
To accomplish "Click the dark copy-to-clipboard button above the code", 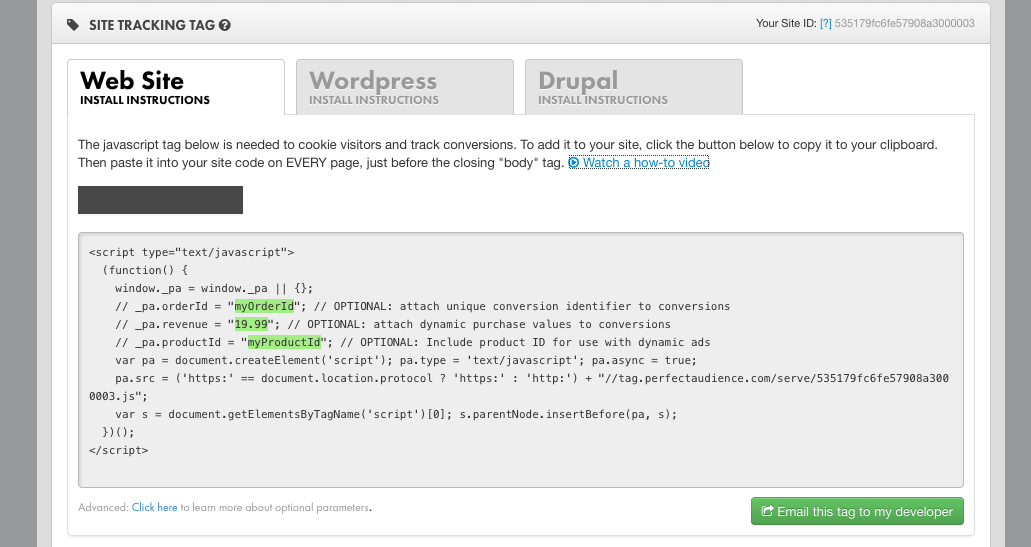I will coord(160,200).
